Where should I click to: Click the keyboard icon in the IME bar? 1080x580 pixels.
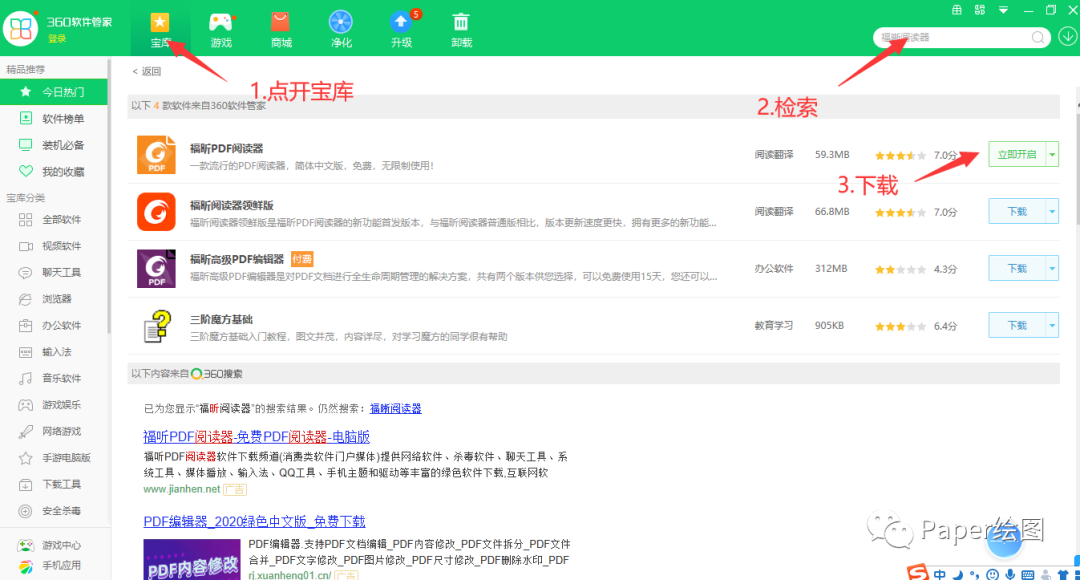click(x=1028, y=574)
